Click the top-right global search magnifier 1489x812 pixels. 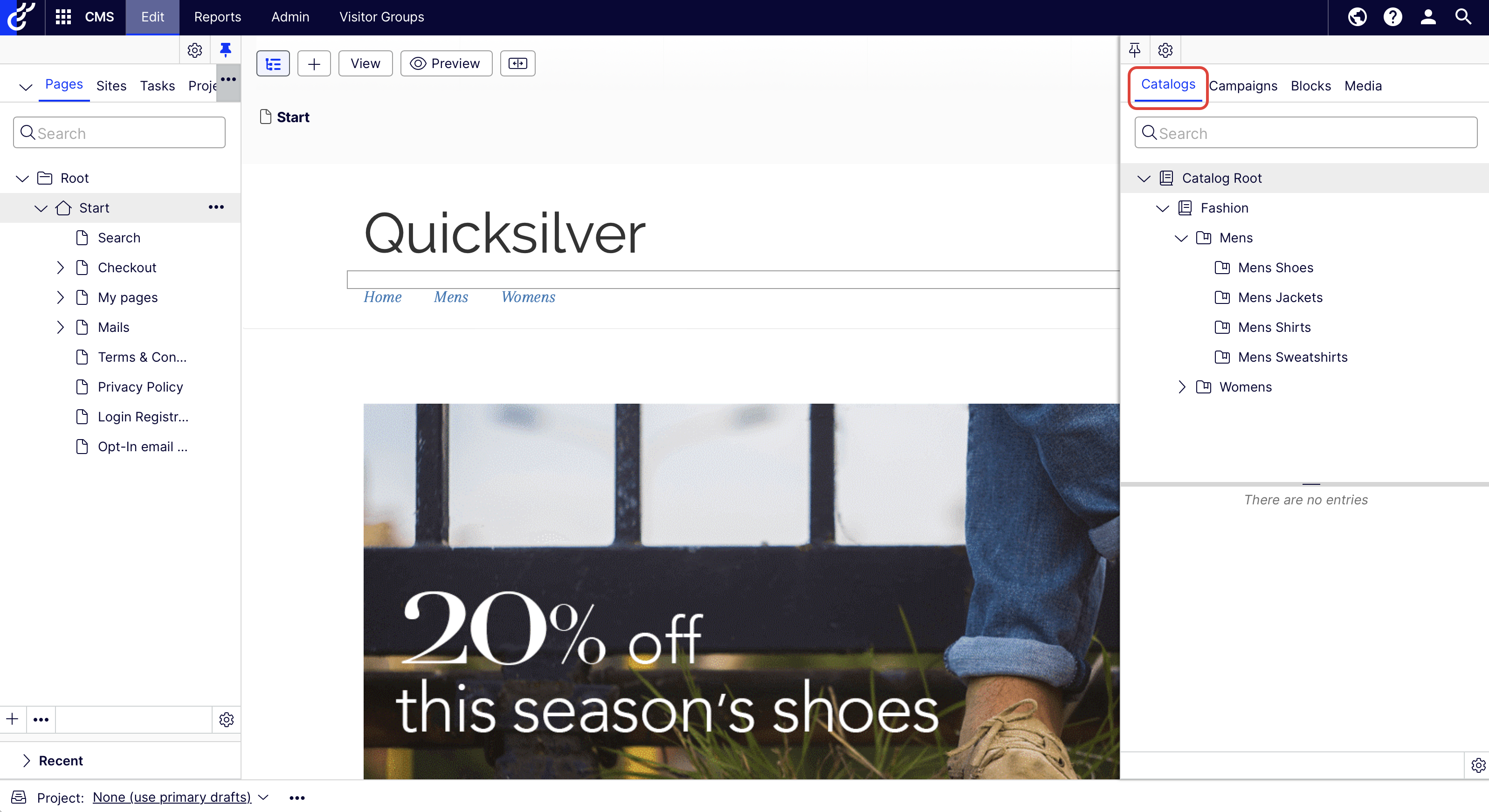click(x=1463, y=17)
